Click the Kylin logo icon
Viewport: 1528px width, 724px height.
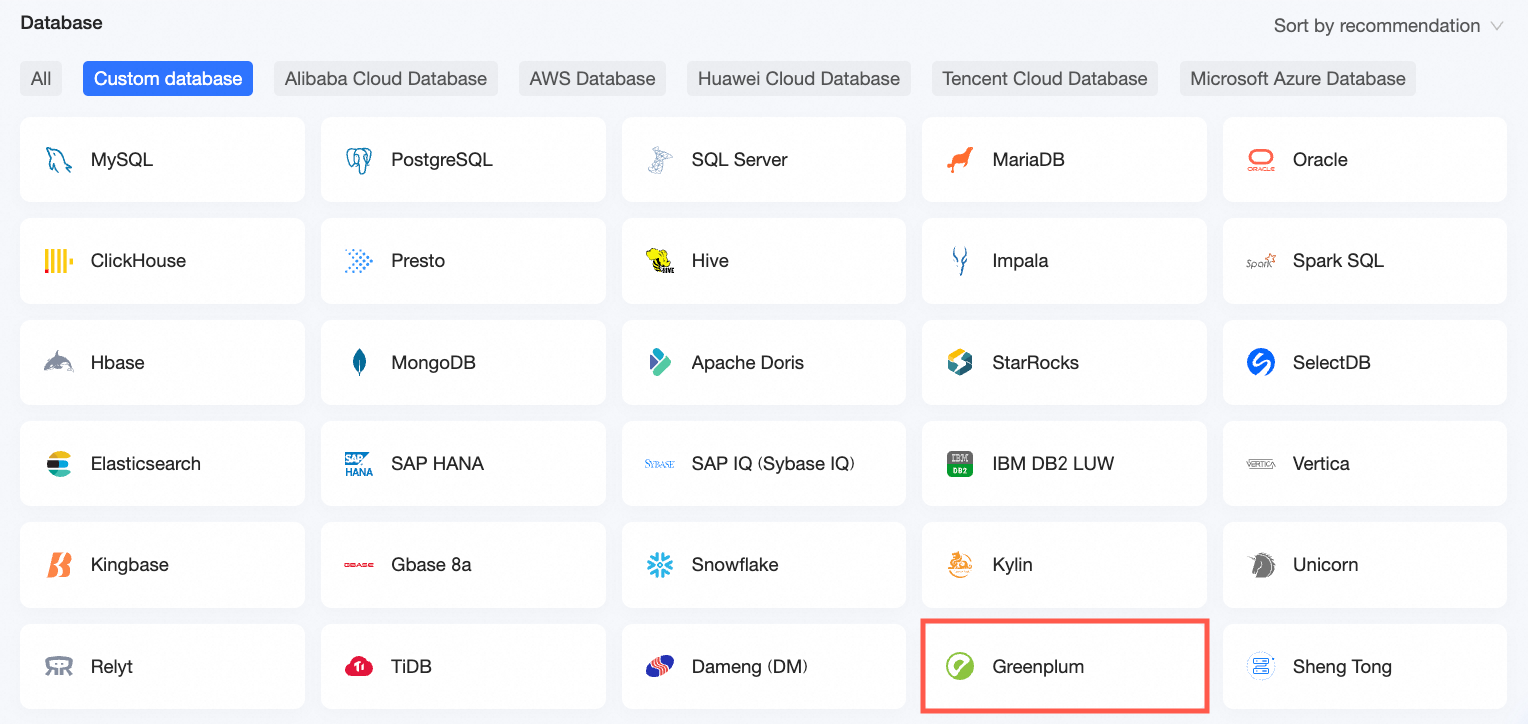click(960, 565)
